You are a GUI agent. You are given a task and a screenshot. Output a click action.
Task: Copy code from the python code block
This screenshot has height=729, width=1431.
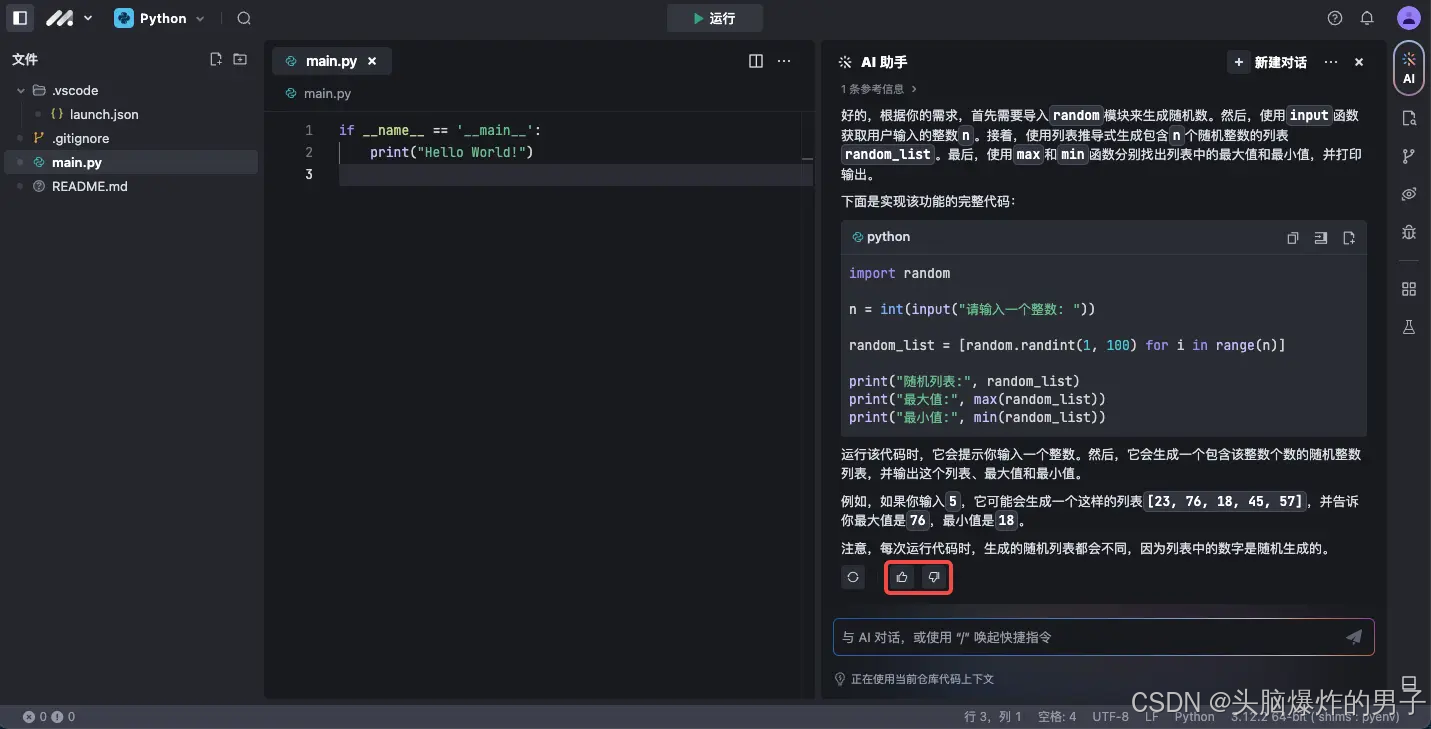click(x=1292, y=238)
